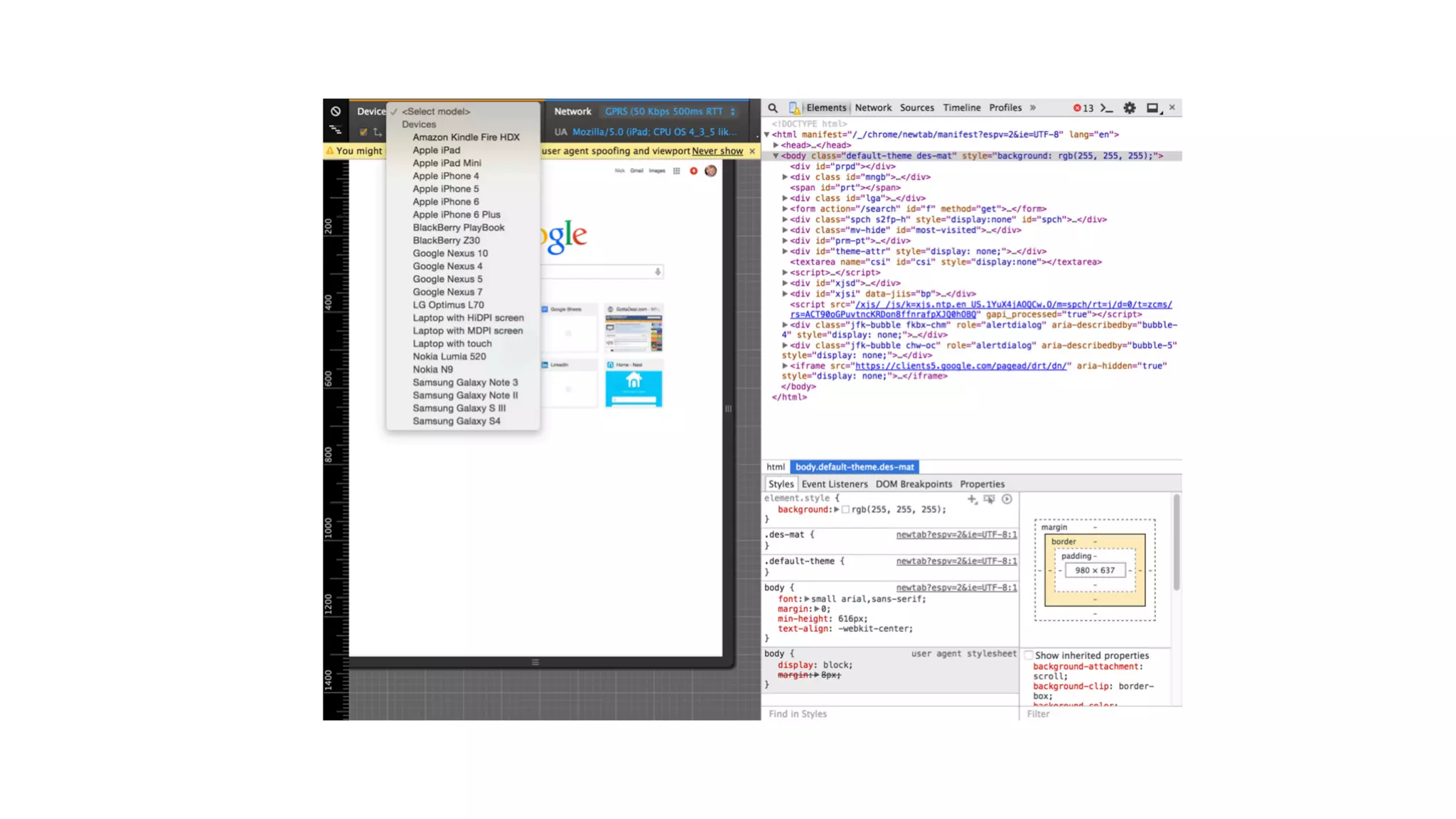
Task: Click the red notification icon on Google page
Action: click(x=693, y=171)
